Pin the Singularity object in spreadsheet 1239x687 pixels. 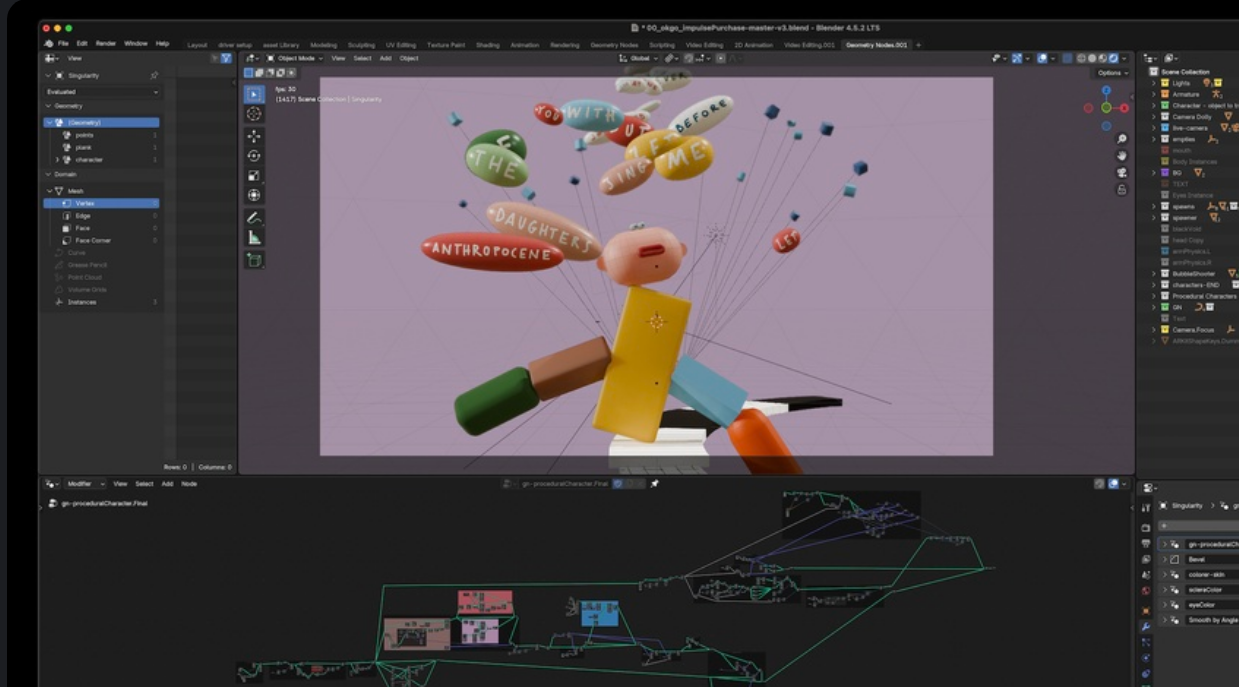pyautogui.click(x=154, y=76)
